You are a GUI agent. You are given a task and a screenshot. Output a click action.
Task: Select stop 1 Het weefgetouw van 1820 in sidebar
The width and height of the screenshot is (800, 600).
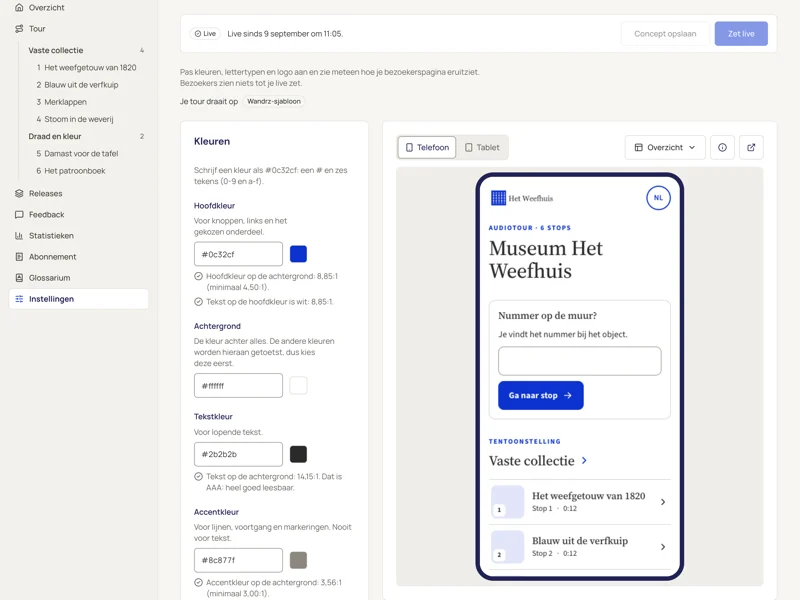pos(86,67)
